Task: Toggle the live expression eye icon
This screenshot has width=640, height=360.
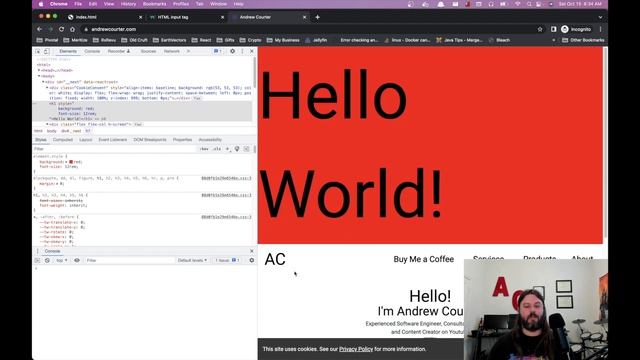Action: coord(77,260)
